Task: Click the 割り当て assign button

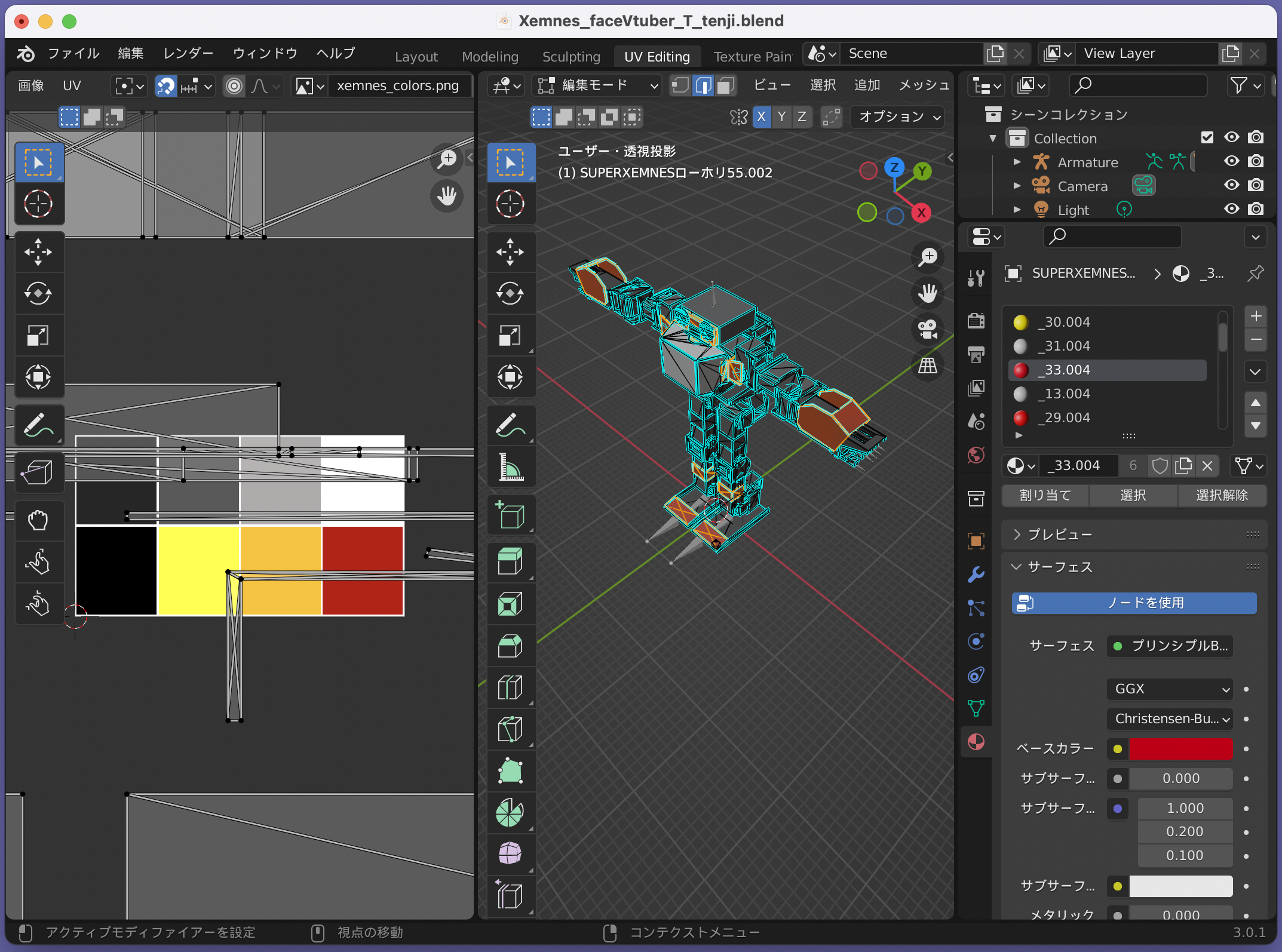Action: pyautogui.click(x=1045, y=495)
